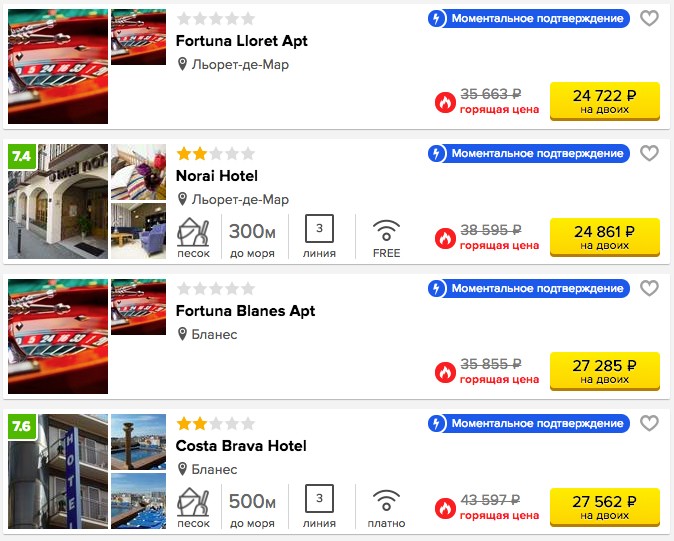Book Fortuna Lloret Apt for 24 722 ₽
674x541 pixels.
tap(604, 101)
